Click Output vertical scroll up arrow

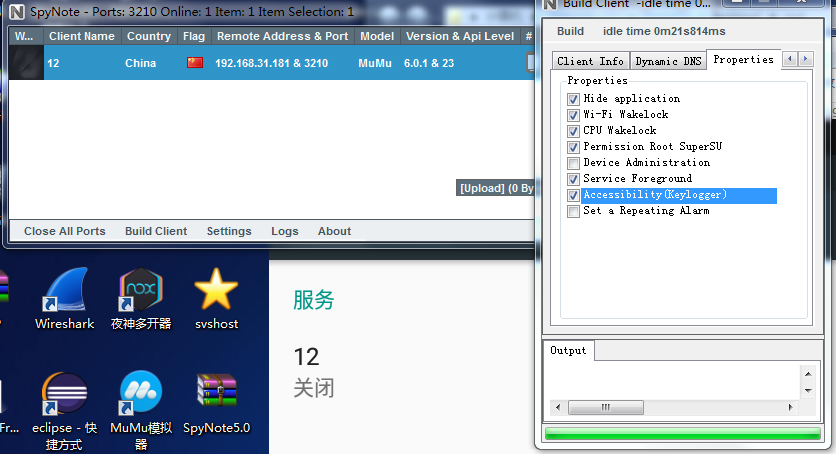pos(808,374)
